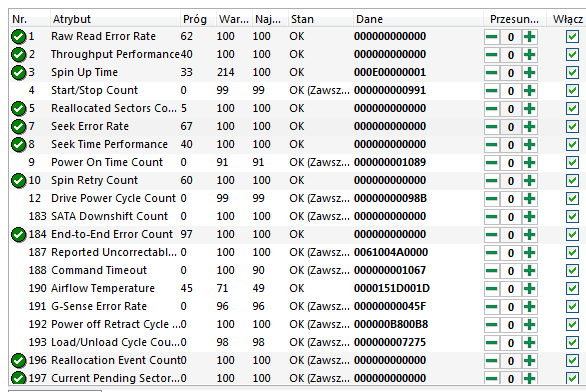This screenshot has height=392, width=586.
Task: Select the G-Sense Error Rate attribute name
Action: pyautogui.click(x=99, y=306)
